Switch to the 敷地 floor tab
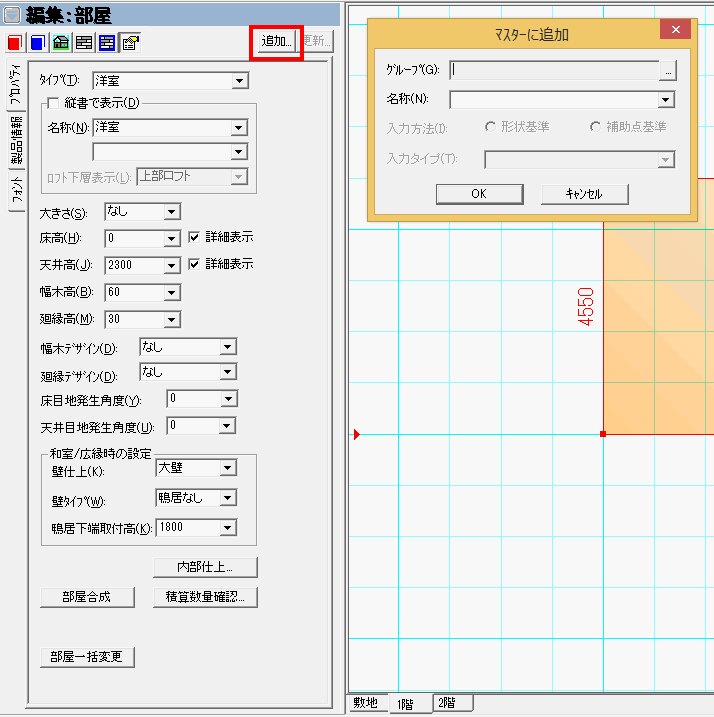The image size is (714, 717). pos(365,703)
